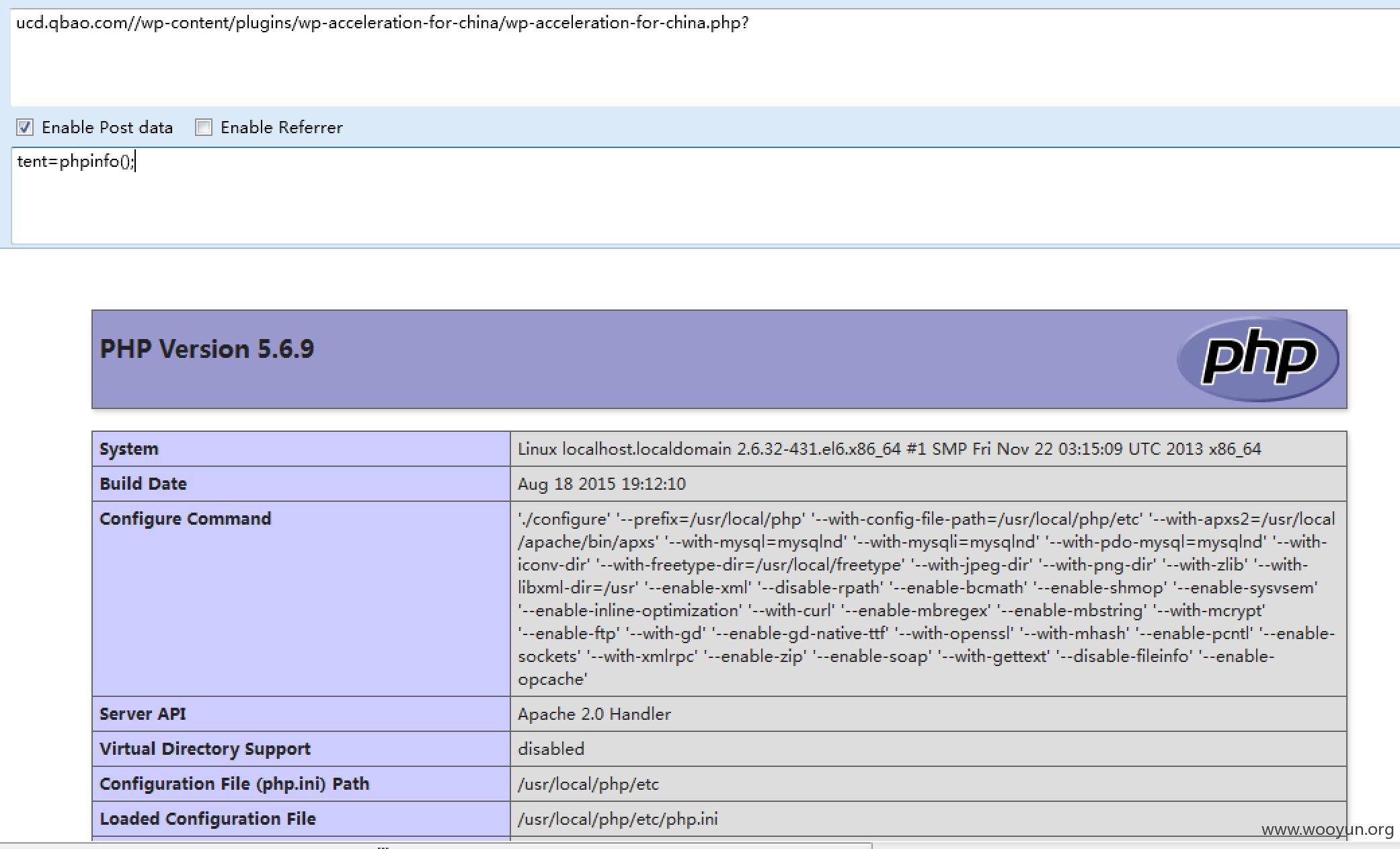Uncheck the Enable Post data checkbox
This screenshot has height=849, width=1400.
[25, 127]
